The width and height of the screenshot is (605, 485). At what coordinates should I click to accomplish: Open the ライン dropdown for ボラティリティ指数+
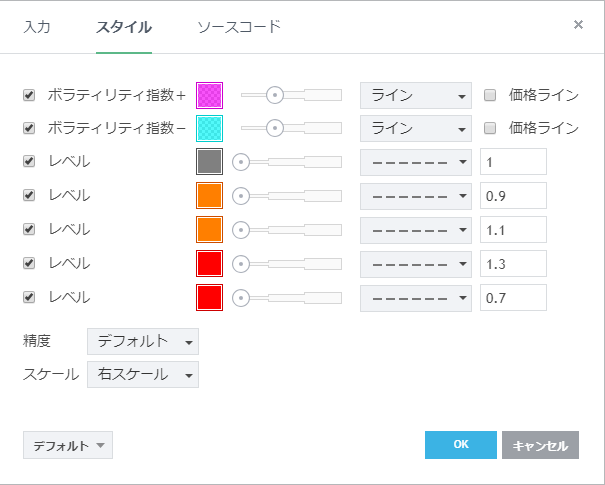point(415,96)
